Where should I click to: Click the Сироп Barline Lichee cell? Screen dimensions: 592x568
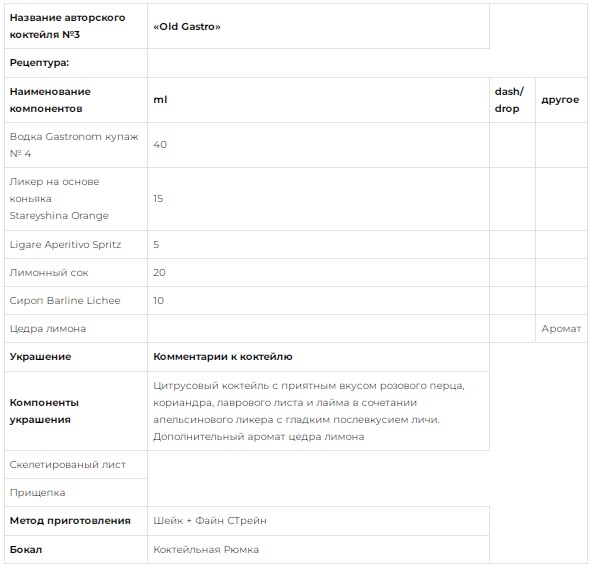(x=76, y=301)
